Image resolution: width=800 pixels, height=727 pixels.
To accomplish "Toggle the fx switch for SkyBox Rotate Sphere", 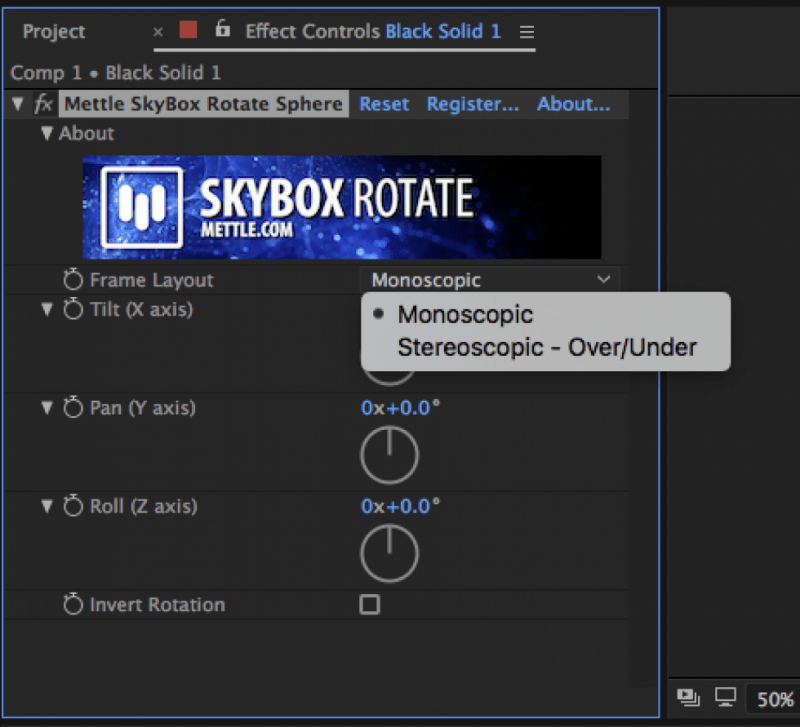I will coord(43,105).
